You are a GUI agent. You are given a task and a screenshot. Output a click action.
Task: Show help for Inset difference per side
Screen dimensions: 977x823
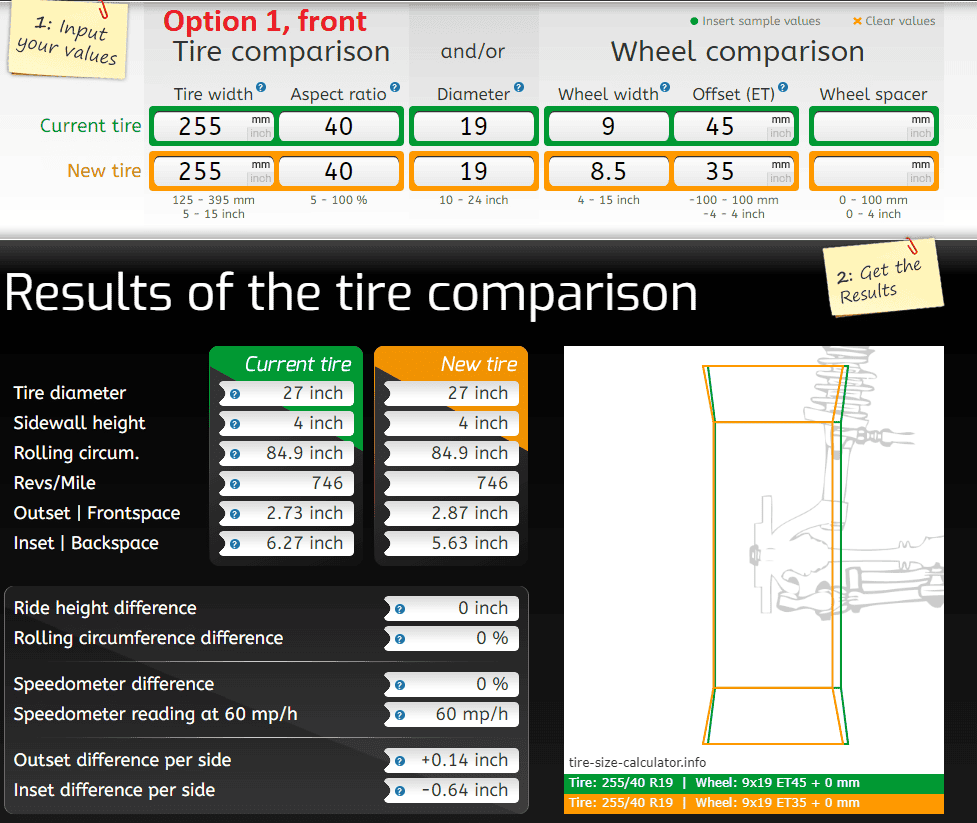click(400, 791)
